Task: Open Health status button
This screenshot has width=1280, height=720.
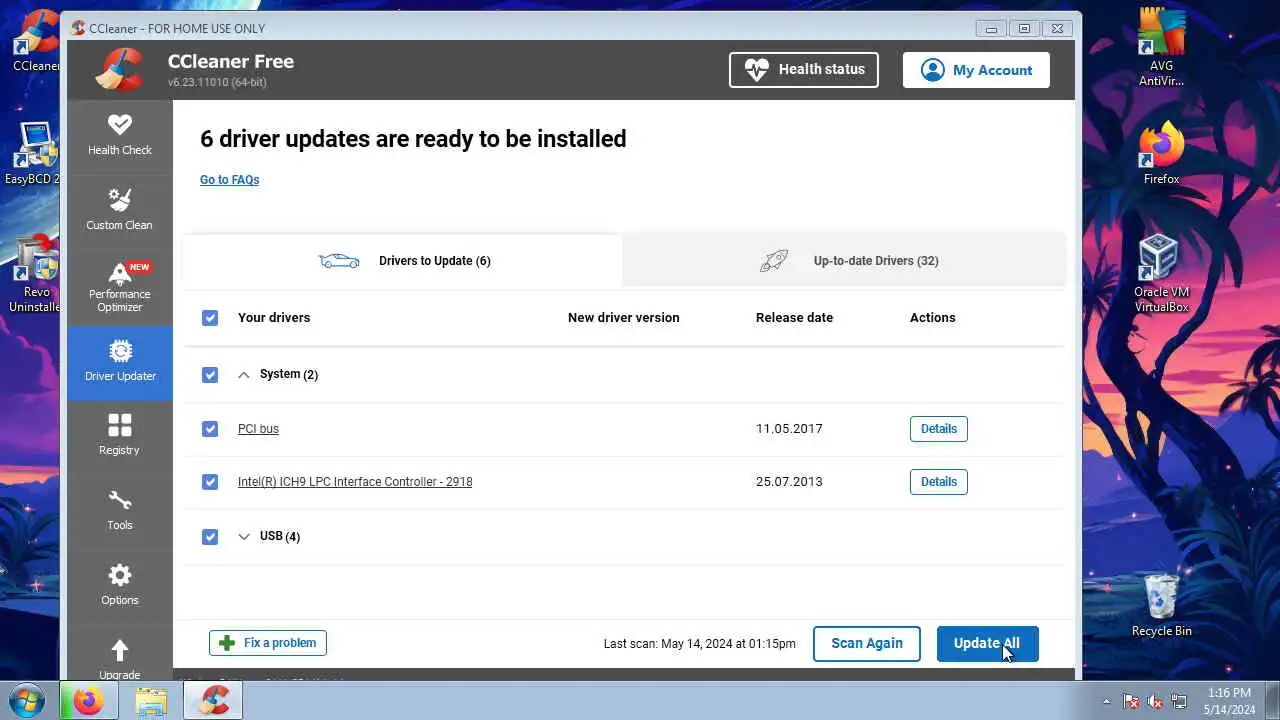Action: pos(804,70)
